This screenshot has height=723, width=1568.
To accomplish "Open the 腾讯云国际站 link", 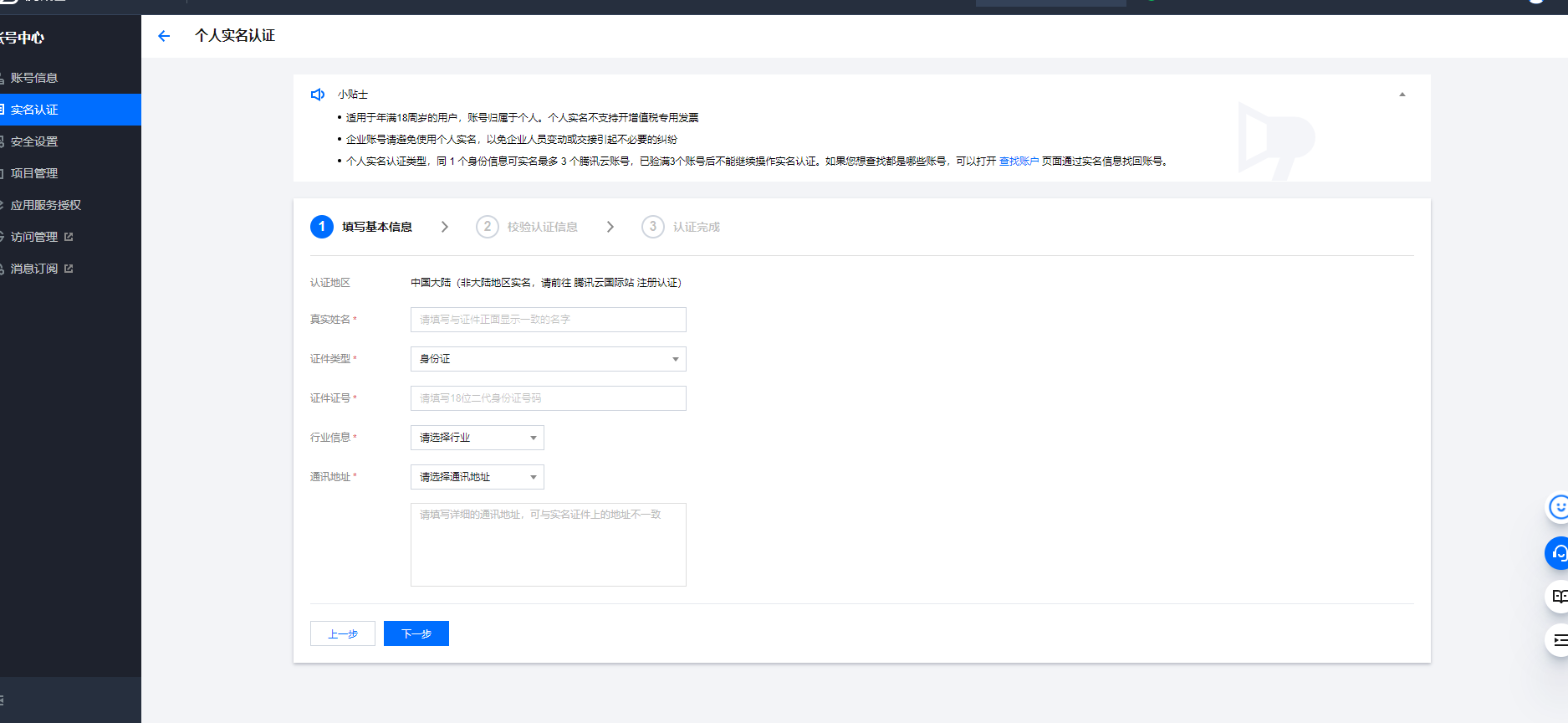I will (604, 283).
